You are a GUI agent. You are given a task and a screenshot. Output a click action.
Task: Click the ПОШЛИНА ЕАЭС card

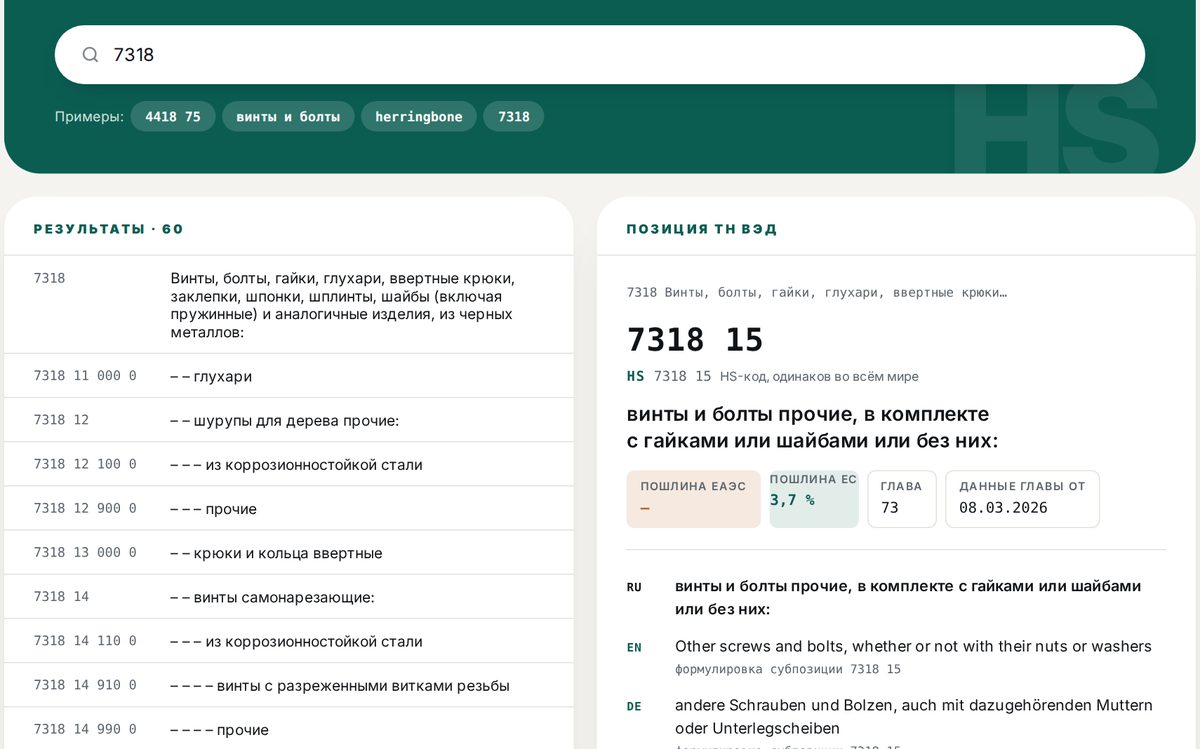pyautogui.click(x=694, y=499)
